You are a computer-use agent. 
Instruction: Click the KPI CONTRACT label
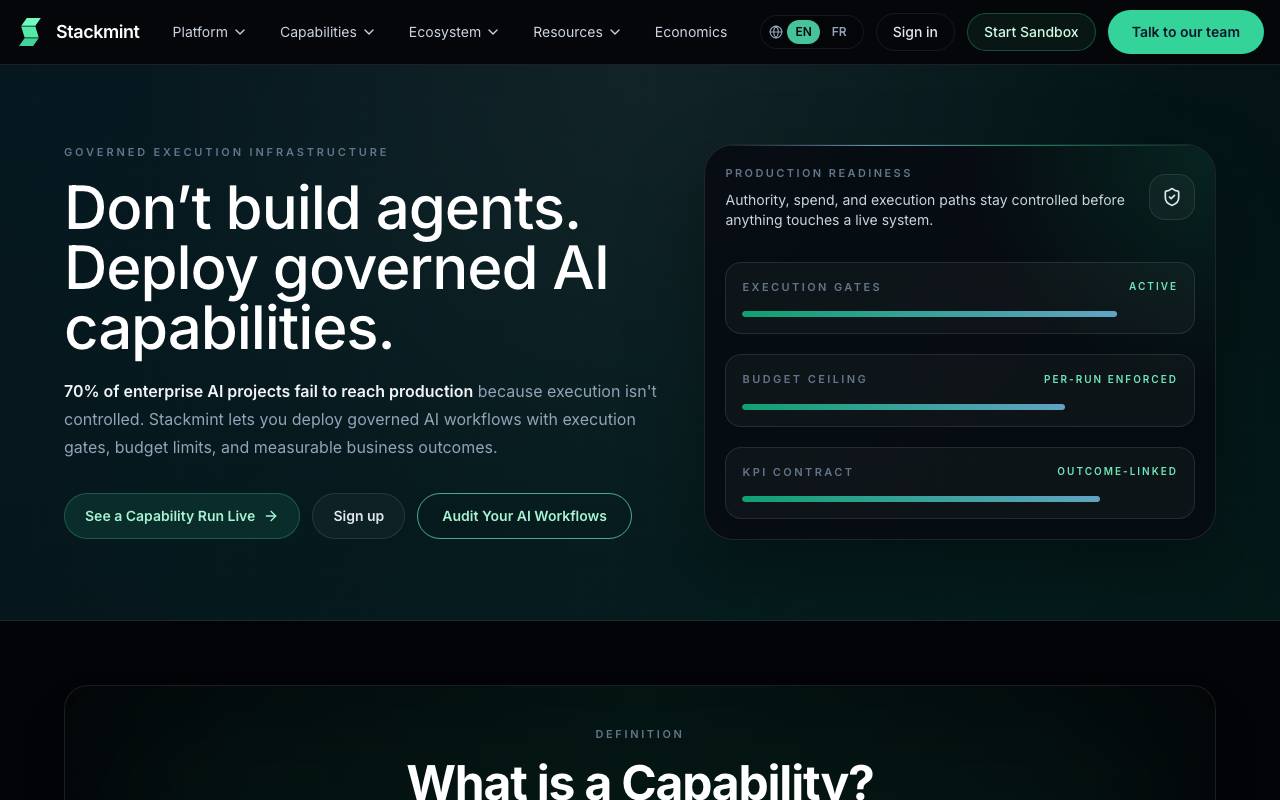[797, 472]
